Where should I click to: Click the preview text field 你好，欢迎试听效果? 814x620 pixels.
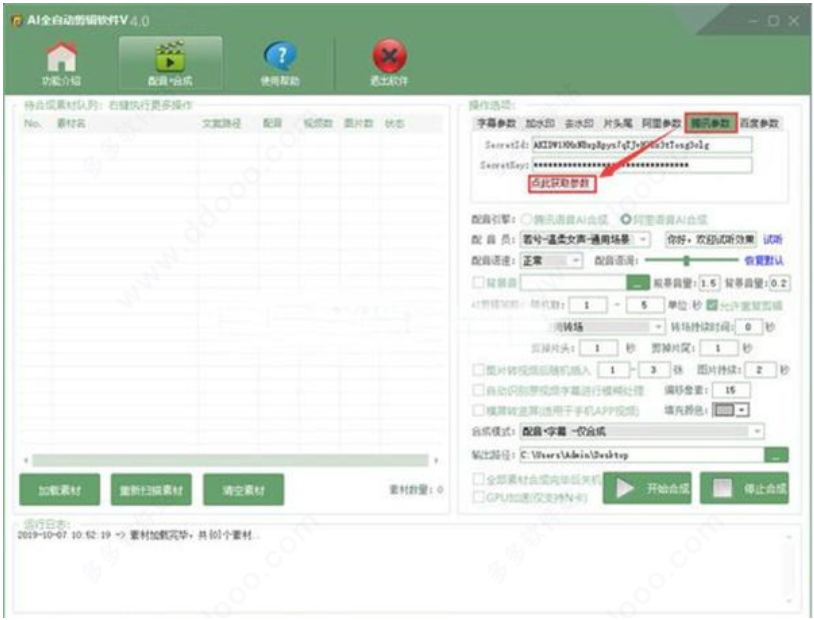pos(711,239)
